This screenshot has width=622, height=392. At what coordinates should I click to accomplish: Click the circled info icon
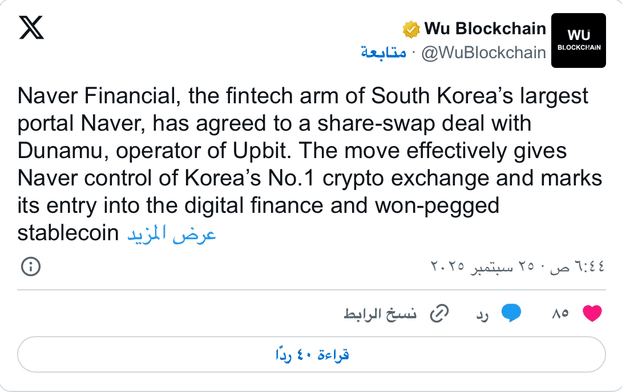tap(31, 267)
